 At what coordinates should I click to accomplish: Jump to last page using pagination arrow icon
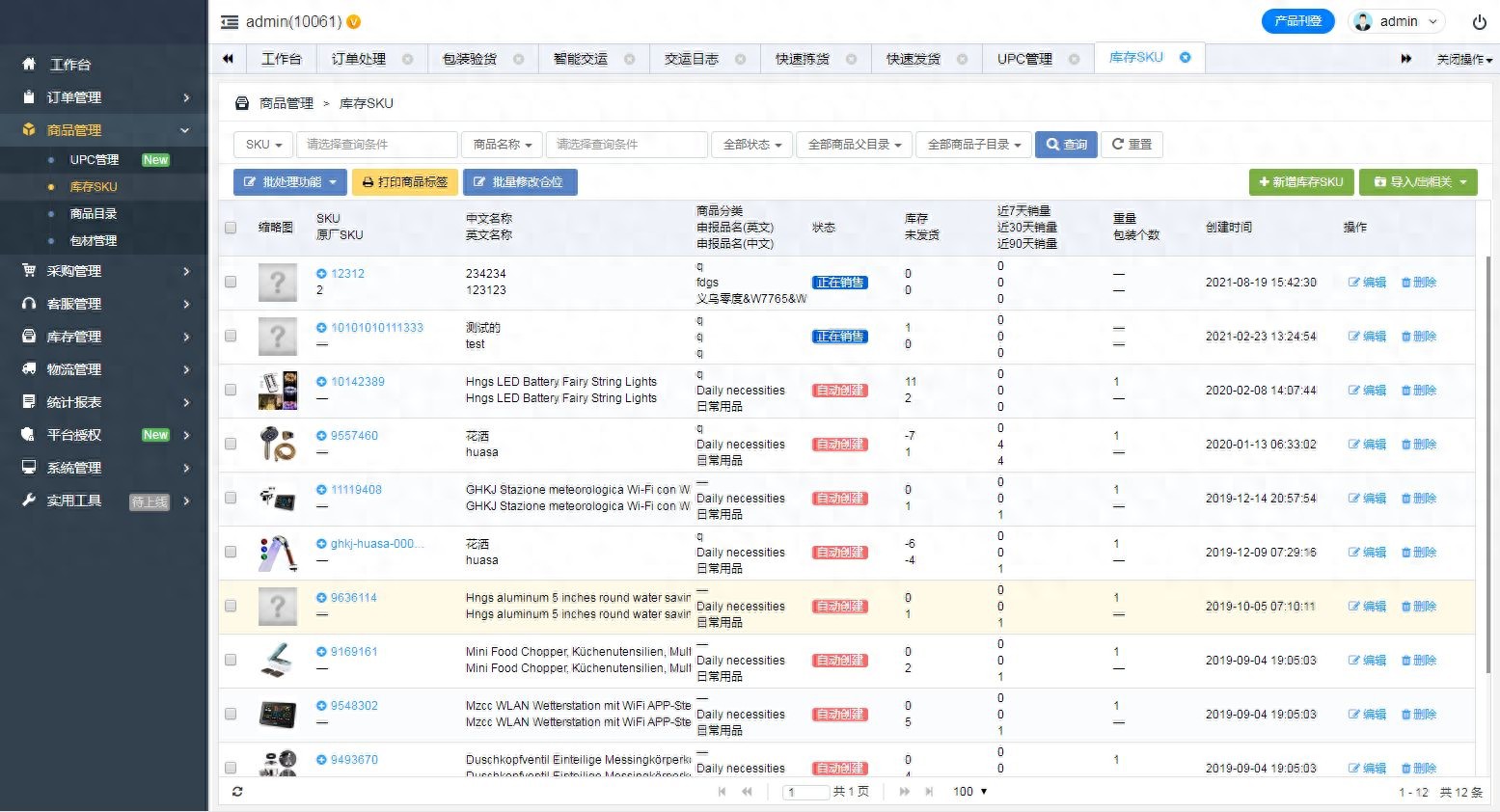(927, 791)
